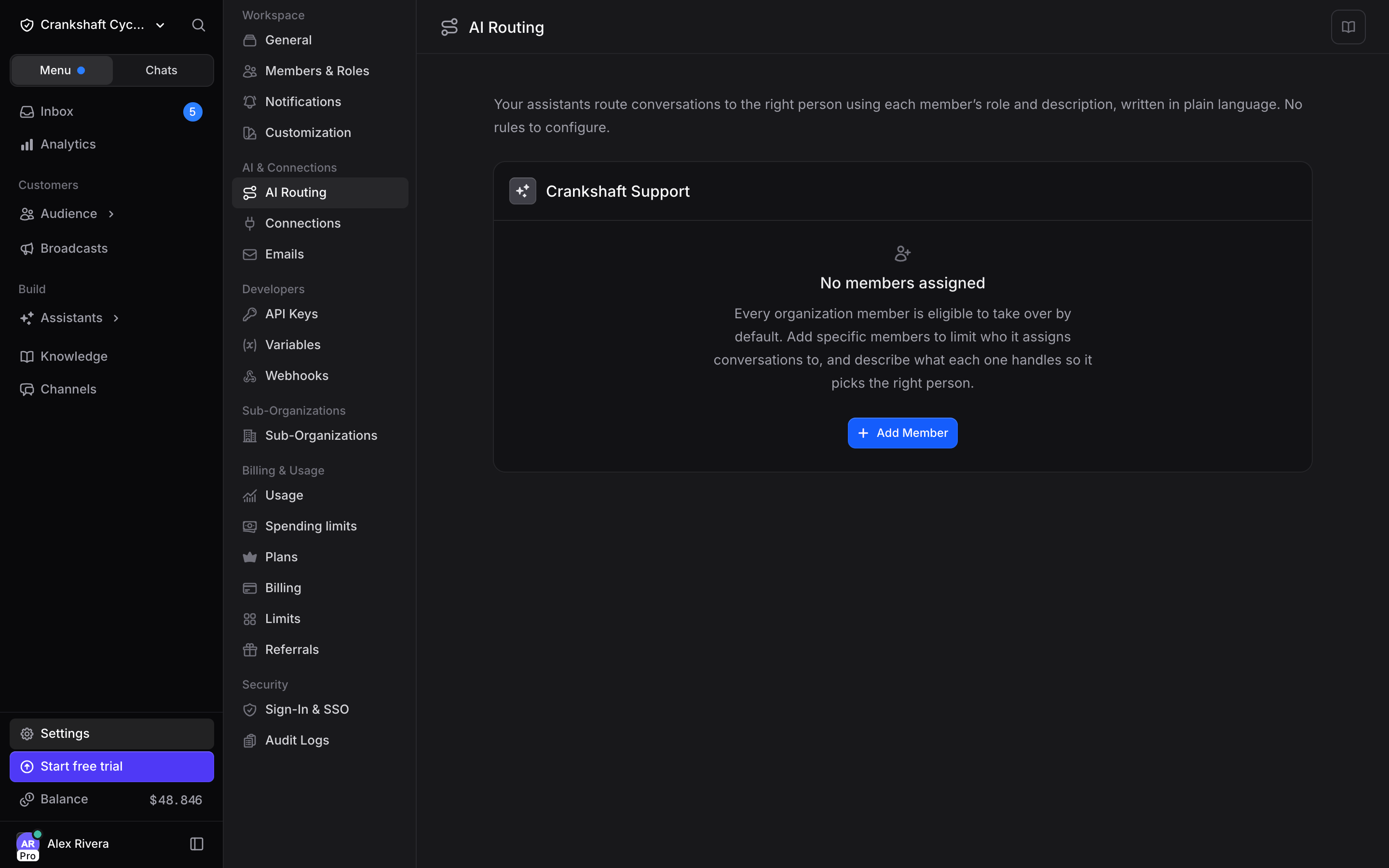Image resolution: width=1389 pixels, height=868 pixels.
Task: Collapse sidebar using the panel icon
Action: [x=197, y=843]
